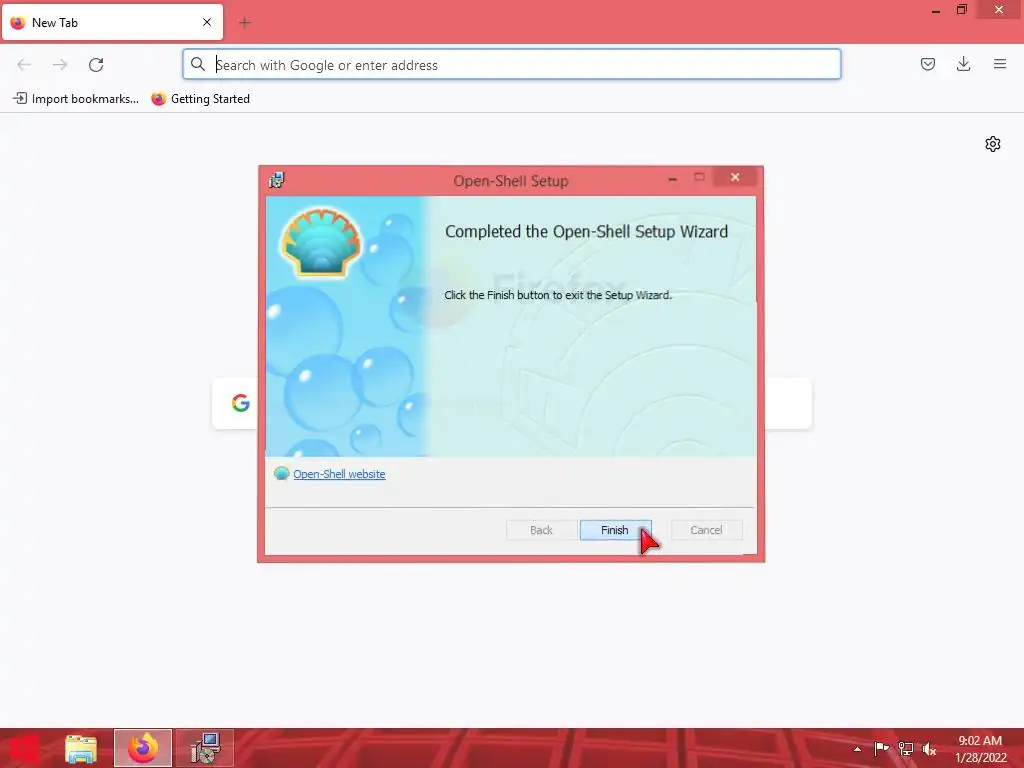The image size is (1024, 768).
Task: Minimize the Open-Shell Setup dialog
Action: pyautogui.click(x=673, y=178)
